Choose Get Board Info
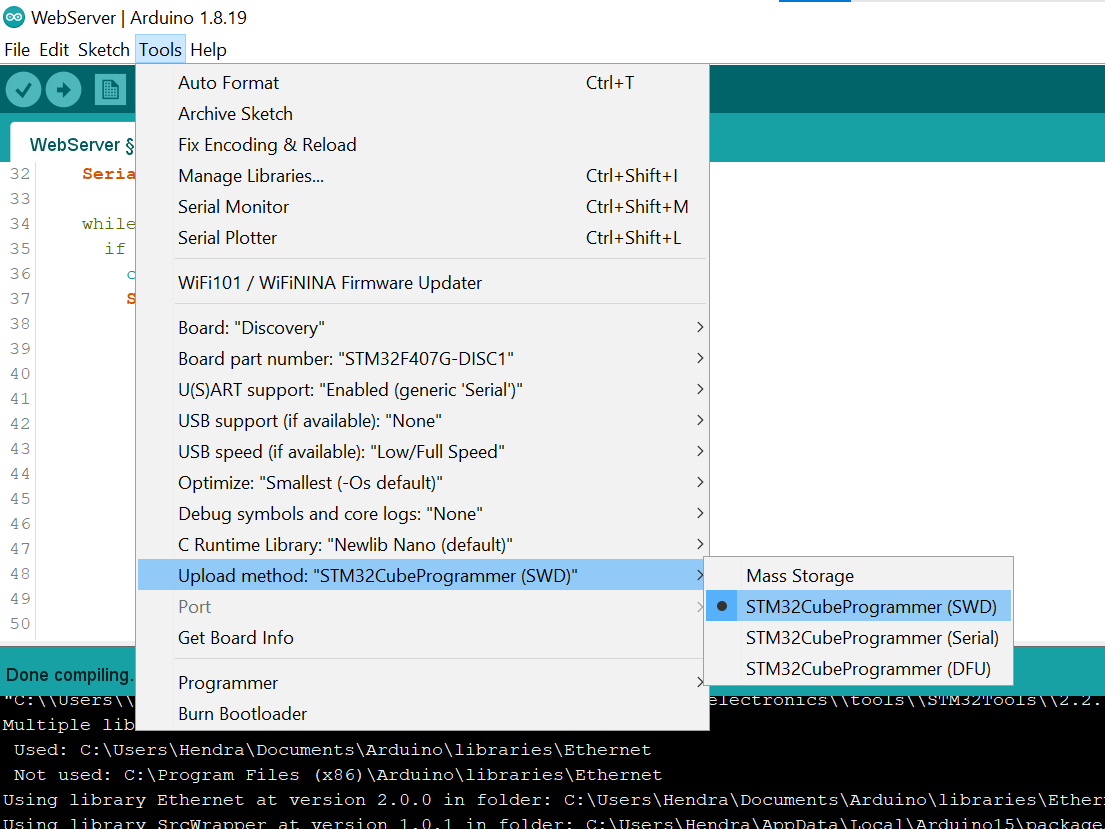 click(236, 638)
